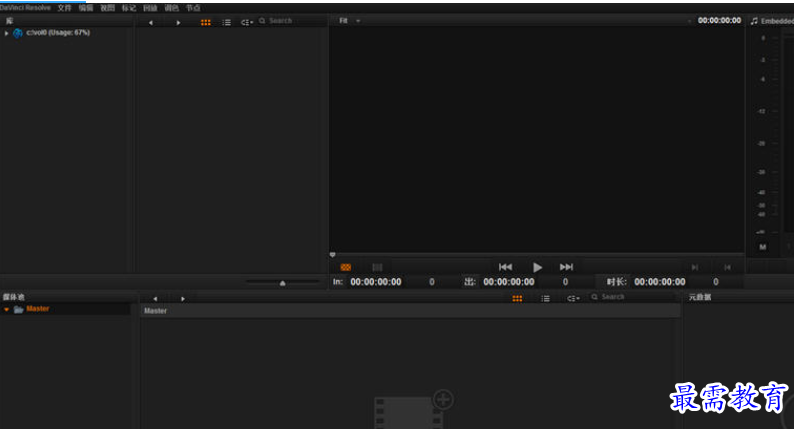Go back in library browser history
794x429 pixels.
[150, 22]
